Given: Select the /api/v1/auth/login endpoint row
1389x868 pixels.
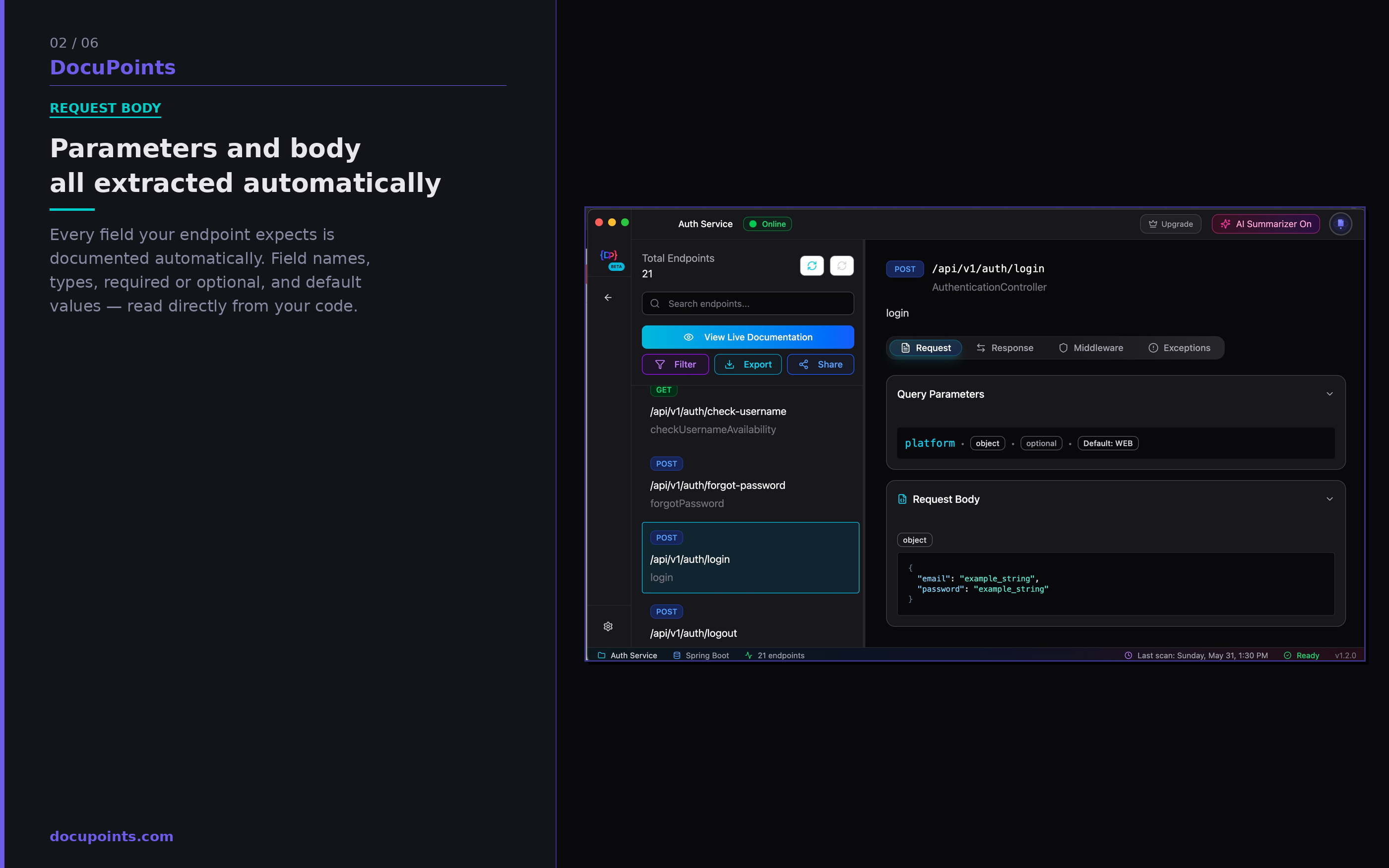Looking at the screenshot, I should [x=750, y=558].
